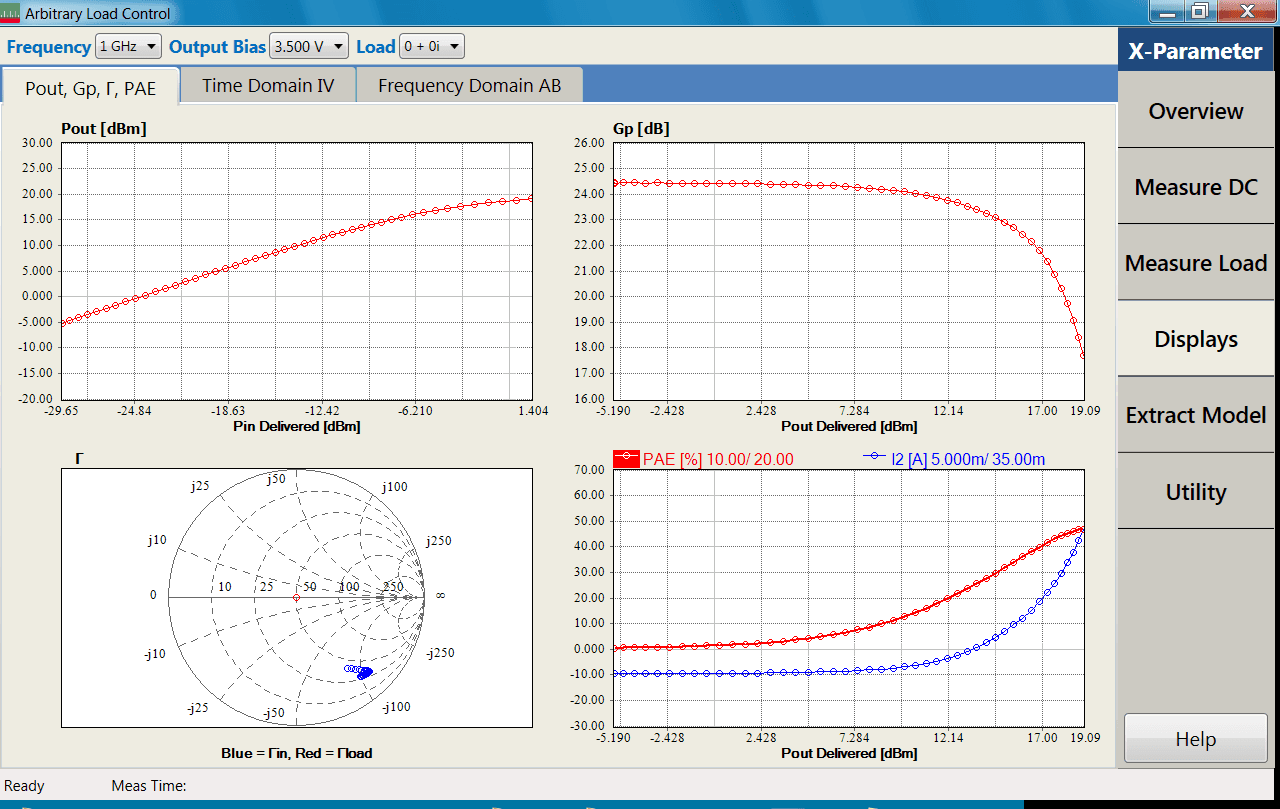Click the Measure Load button
The height and width of the screenshot is (809, 1280).
pyautogui.click(x=1196, y=262)
